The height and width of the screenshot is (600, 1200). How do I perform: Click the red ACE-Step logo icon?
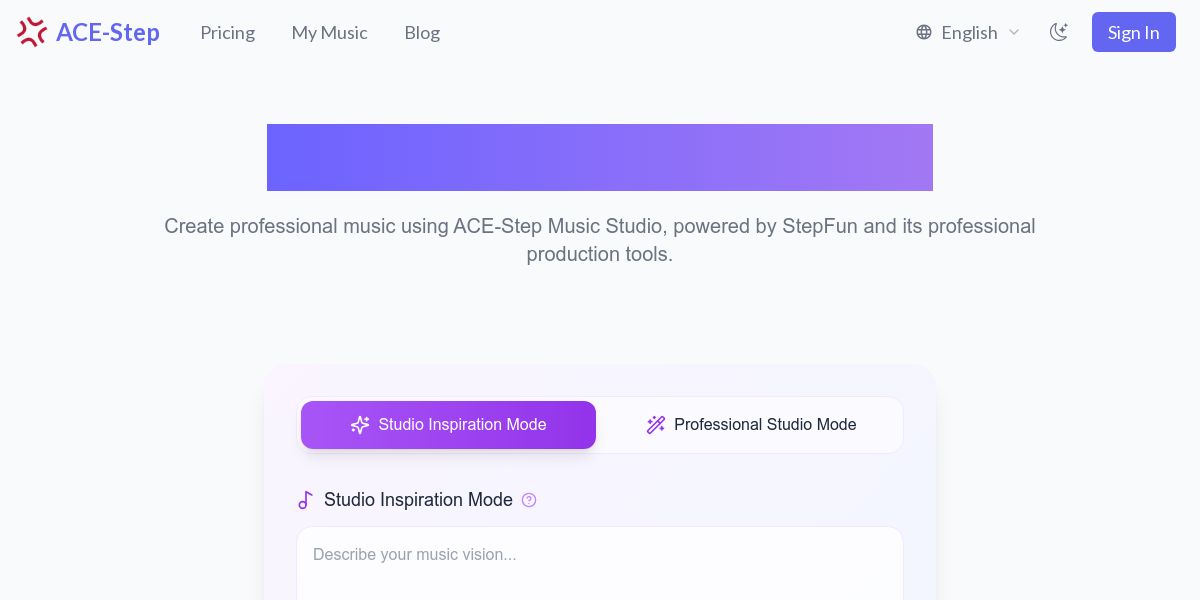point(32,32)
